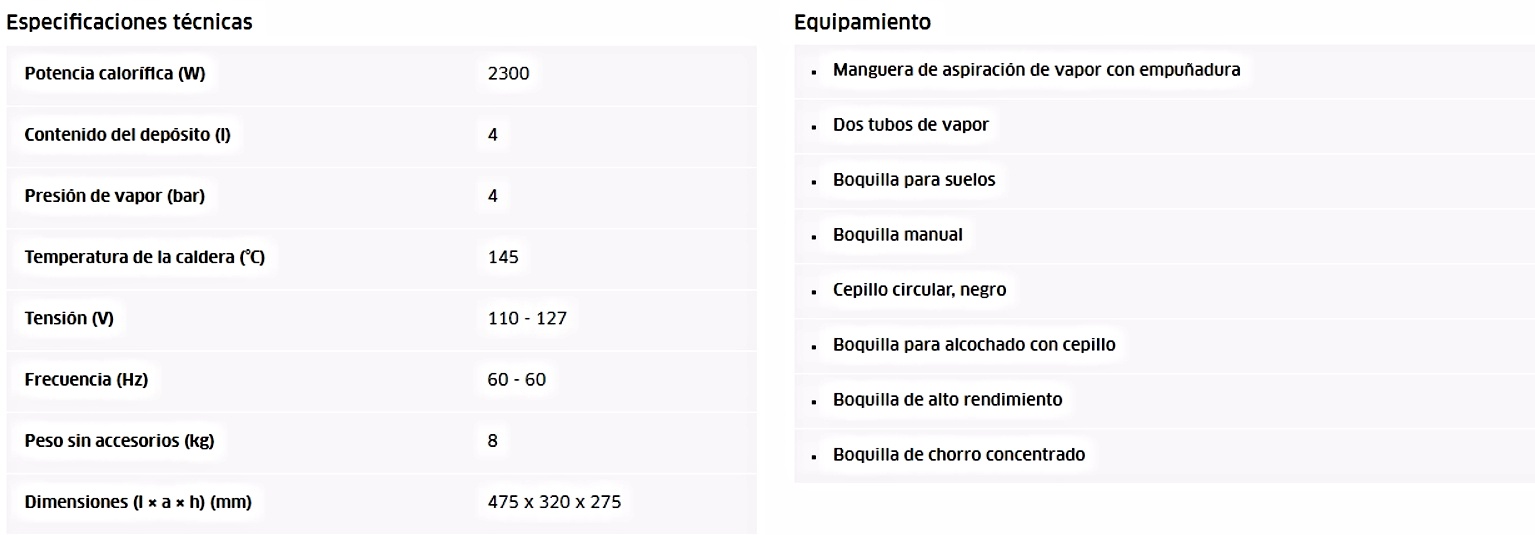Click the 110 - 127 voltage value
The height and width of the screenshot is (535, 1535).
(x=526, y=319)
